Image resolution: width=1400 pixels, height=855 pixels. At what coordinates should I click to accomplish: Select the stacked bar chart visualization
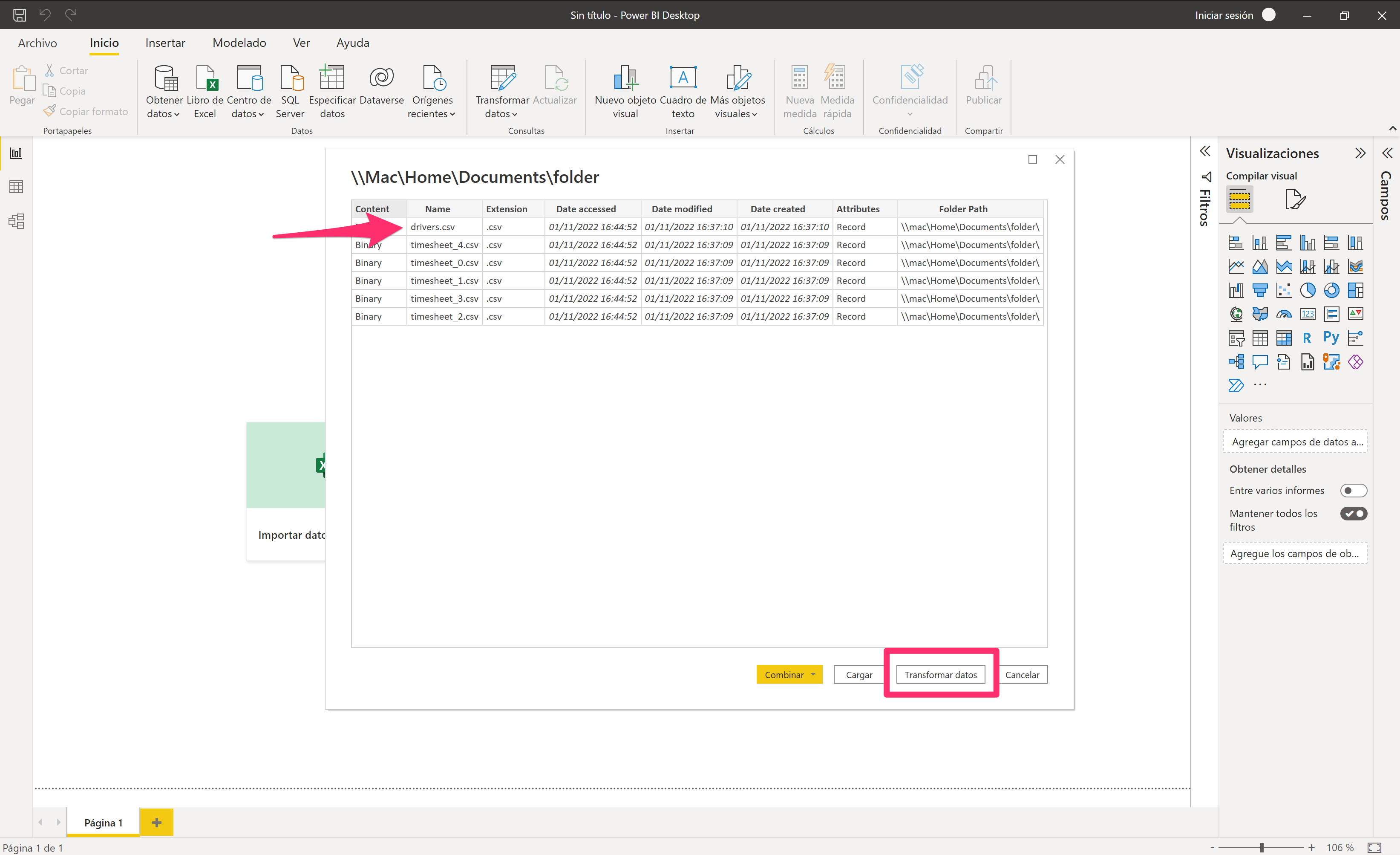tap(1236, 243)
